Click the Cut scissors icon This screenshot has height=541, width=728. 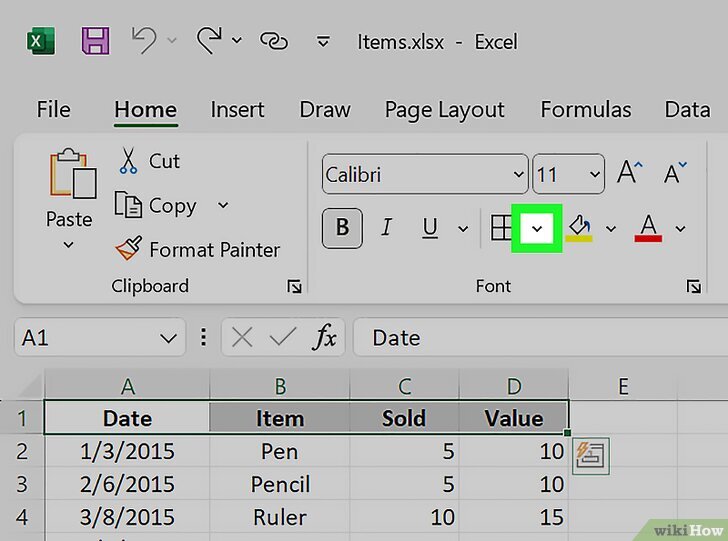(x=129, y=161)
